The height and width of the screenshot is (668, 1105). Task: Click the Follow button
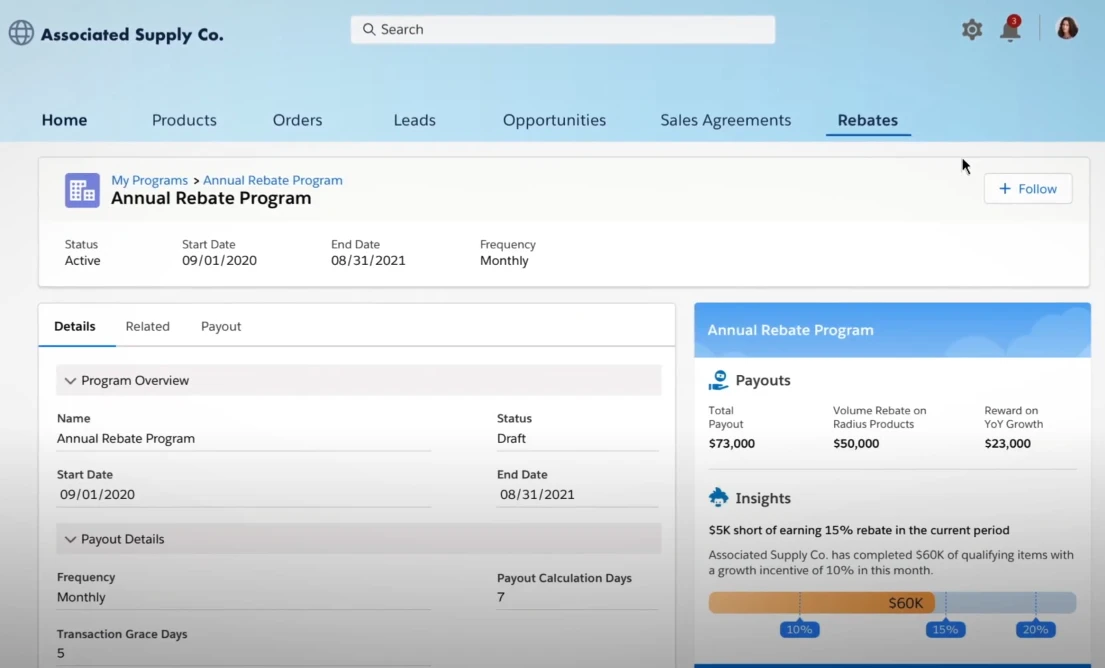(1028, 188)
